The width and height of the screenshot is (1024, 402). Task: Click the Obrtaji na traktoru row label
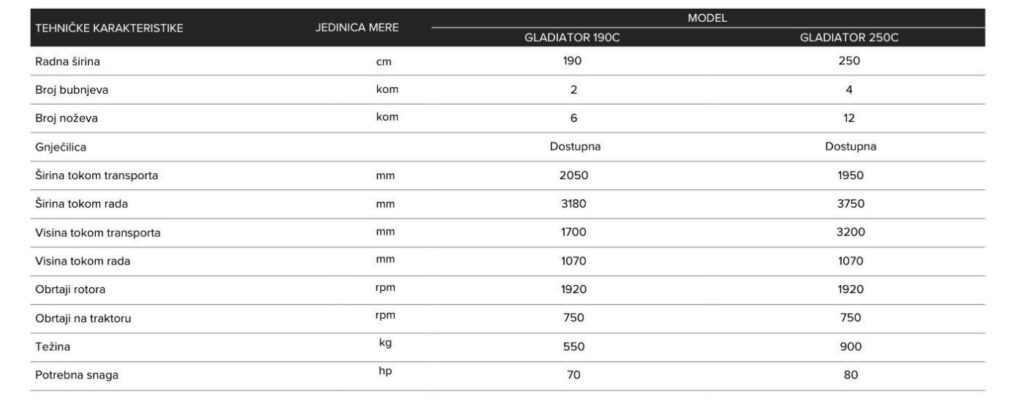(x=84, y=318)
